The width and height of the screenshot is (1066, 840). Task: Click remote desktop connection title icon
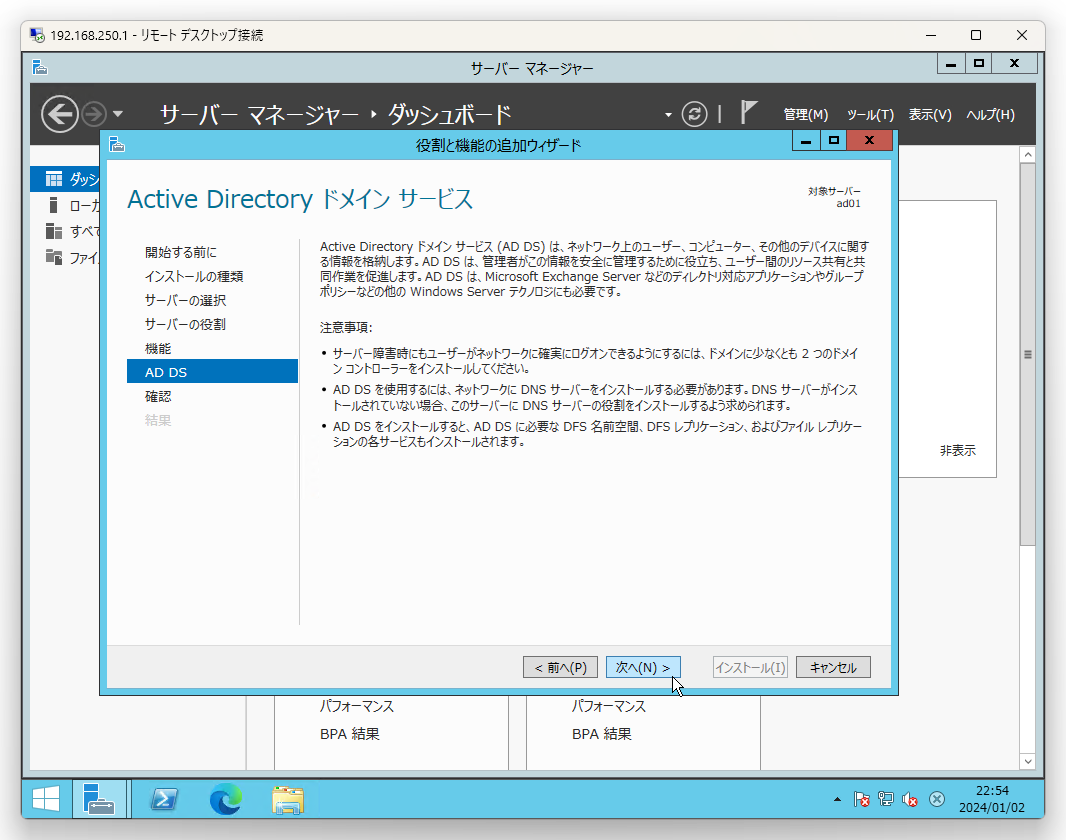(x=37, y=35)
